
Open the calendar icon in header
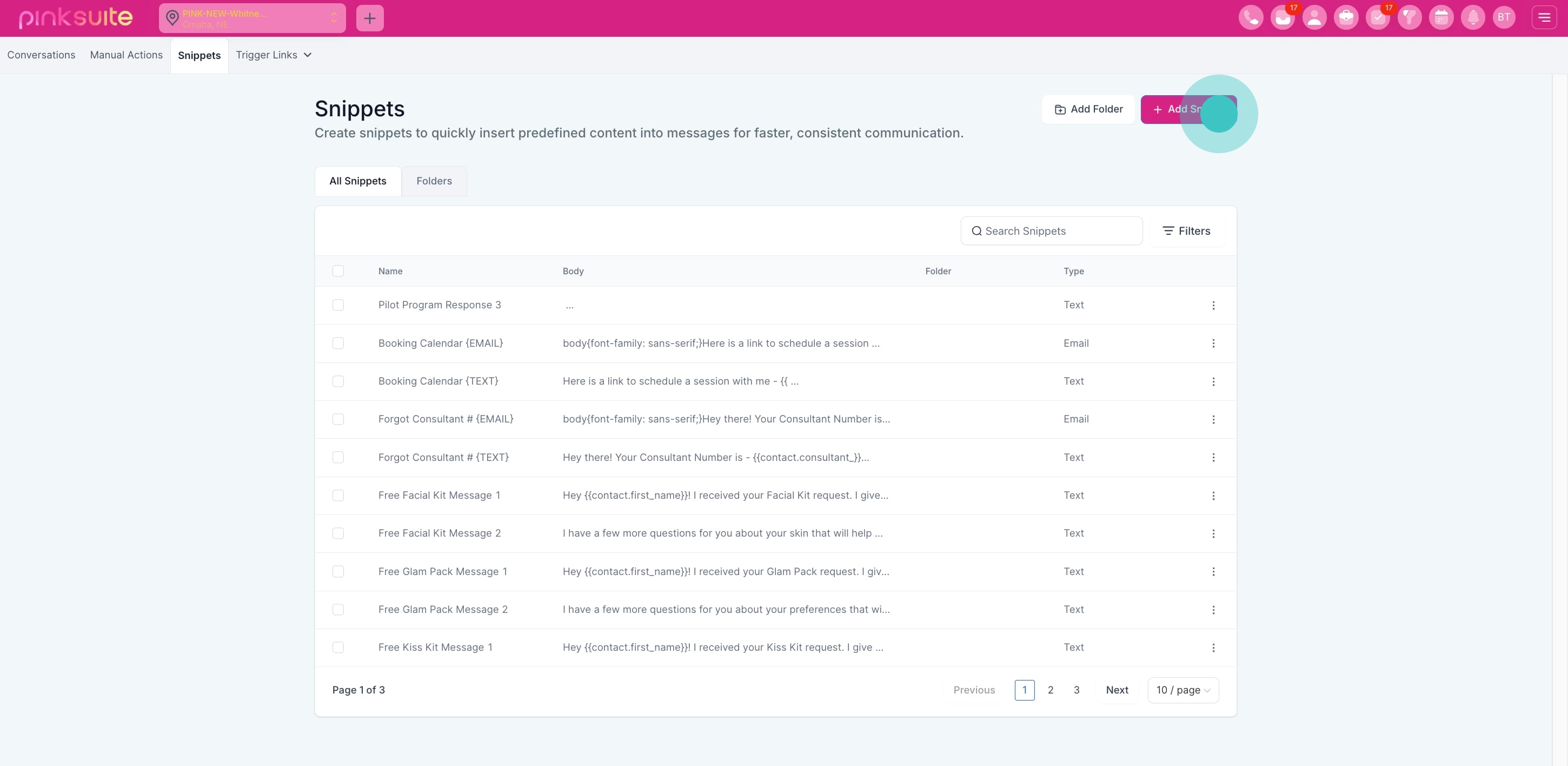[1441, 18]
